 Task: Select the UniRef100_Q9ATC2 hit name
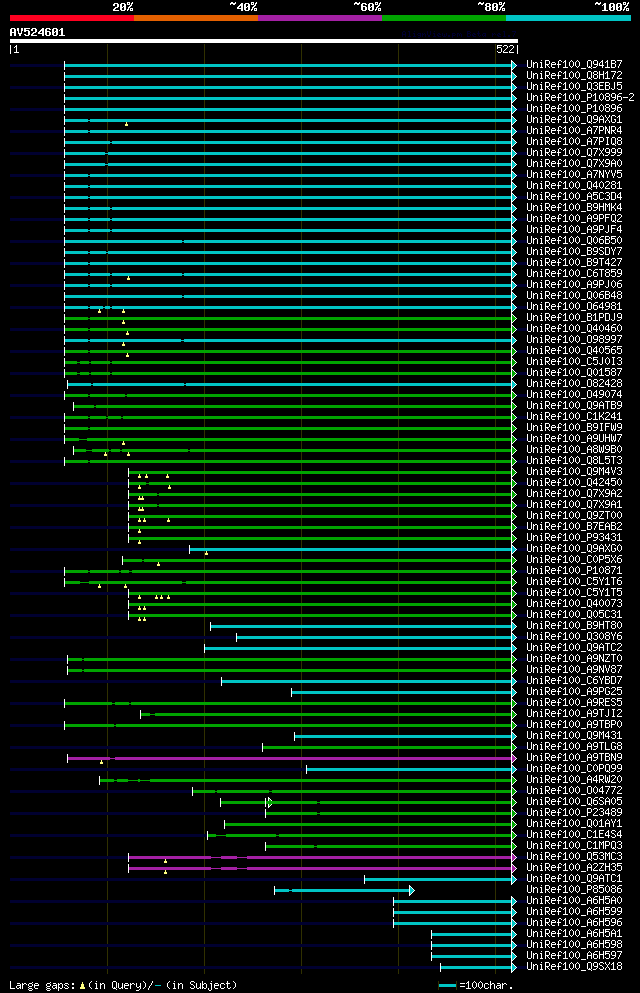574,647
